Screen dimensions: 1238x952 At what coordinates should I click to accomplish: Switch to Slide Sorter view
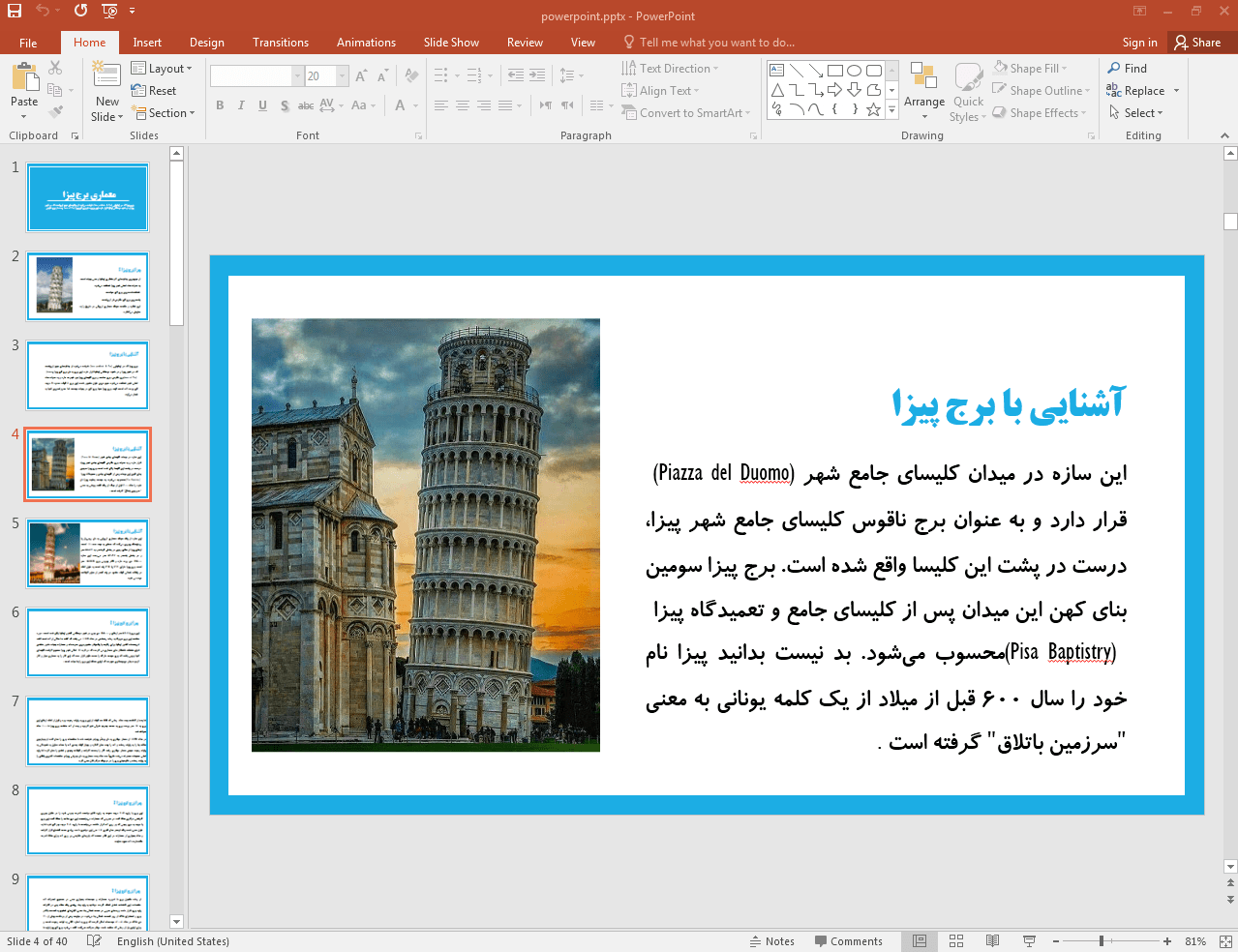[956, 941]
